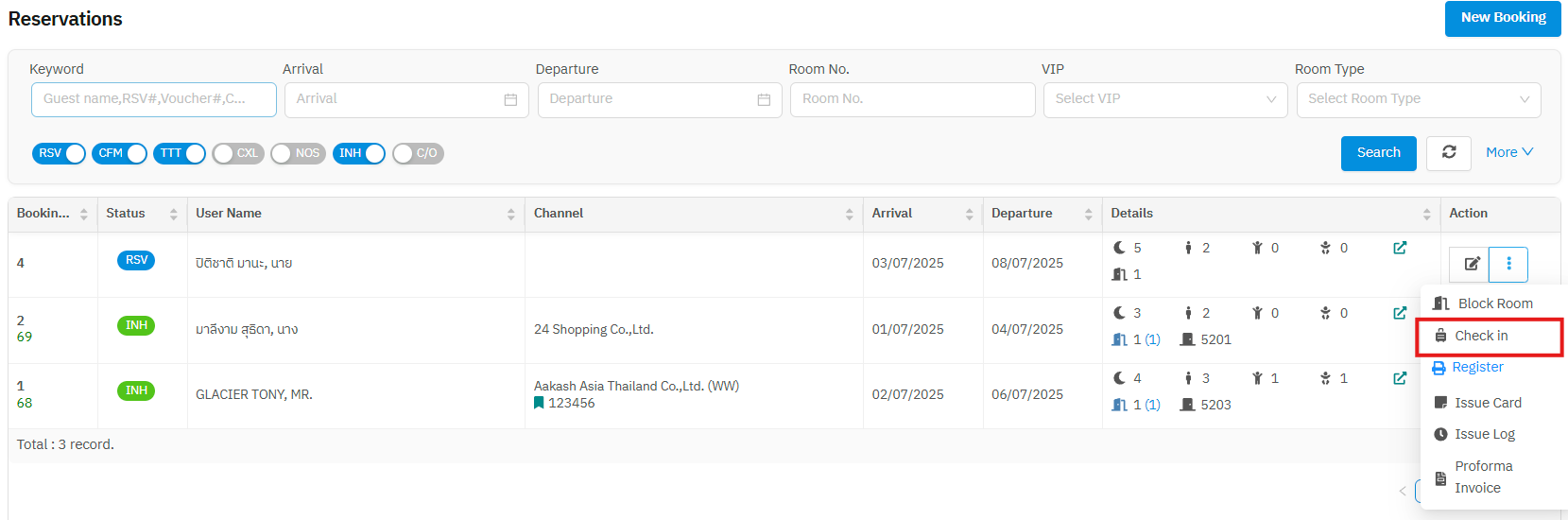Screen dimensions: 1568x520
Task: Click the bookmark icon next to 123456
Action: coord(539,403)
